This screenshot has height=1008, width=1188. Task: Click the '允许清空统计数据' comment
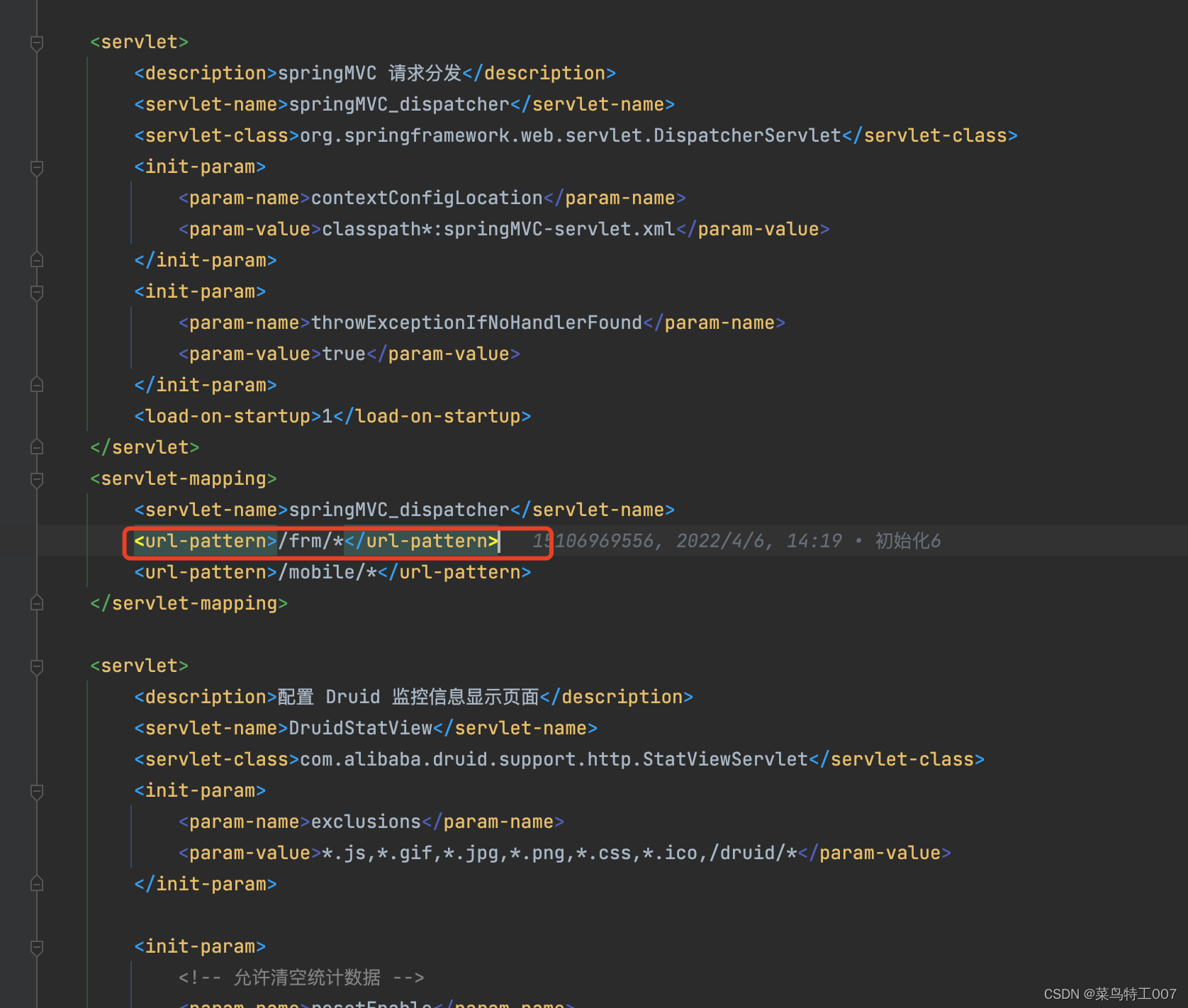pos(307,978)
